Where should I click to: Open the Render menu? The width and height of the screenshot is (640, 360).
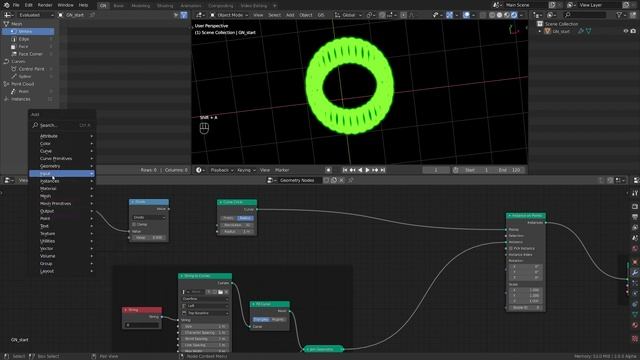point(45,5)
